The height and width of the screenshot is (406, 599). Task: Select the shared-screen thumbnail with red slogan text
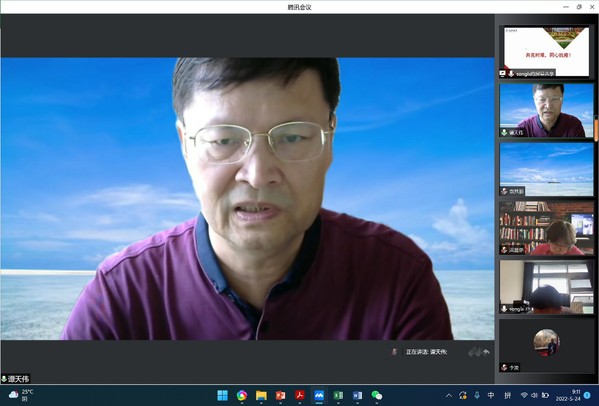point(546,52)
